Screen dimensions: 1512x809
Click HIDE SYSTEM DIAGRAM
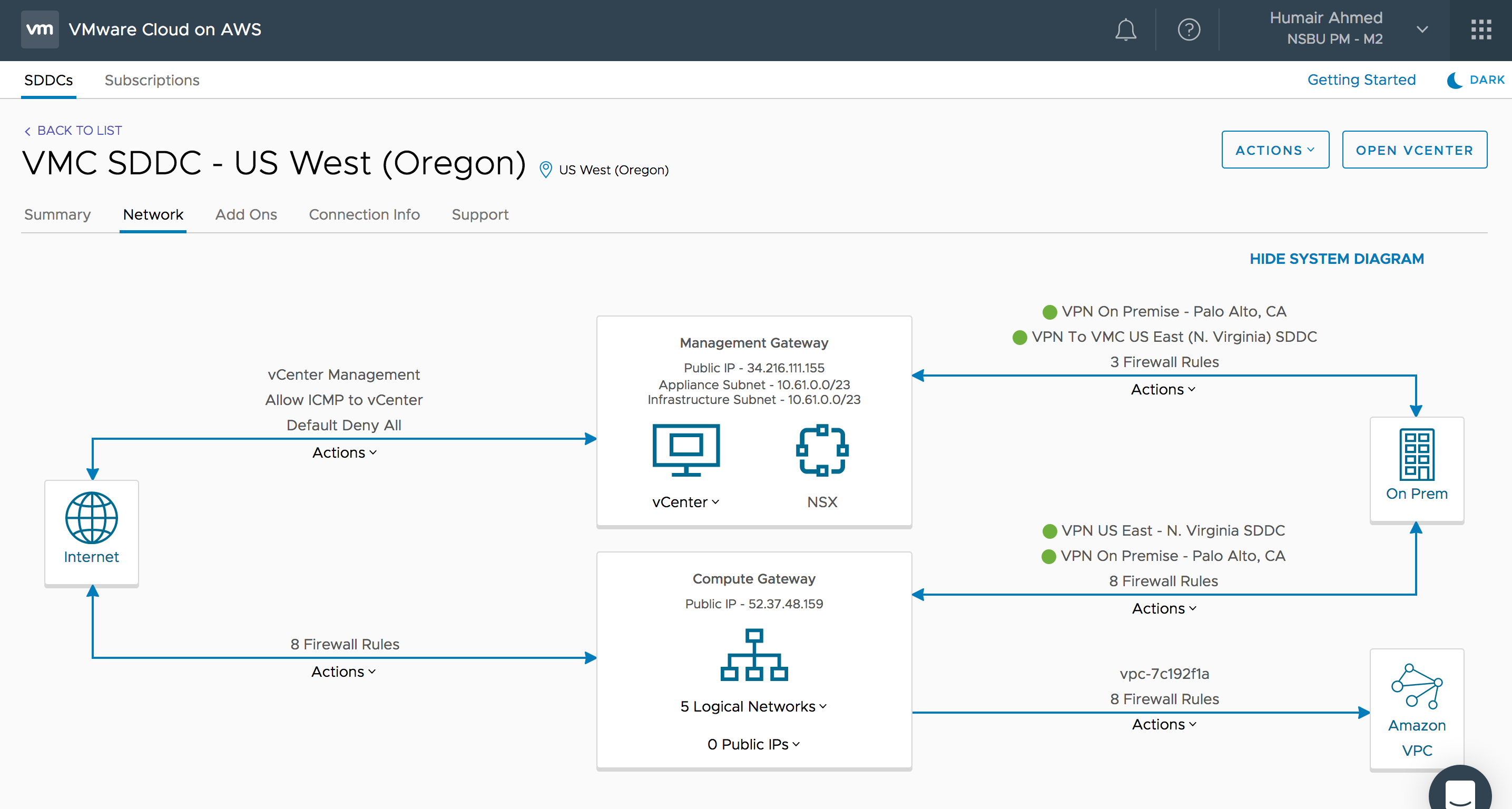1337,259
